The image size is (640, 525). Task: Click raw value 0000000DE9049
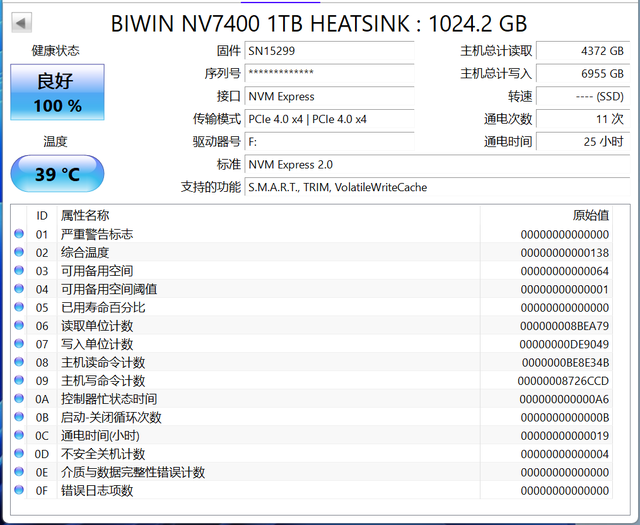[x=564, y=345]
